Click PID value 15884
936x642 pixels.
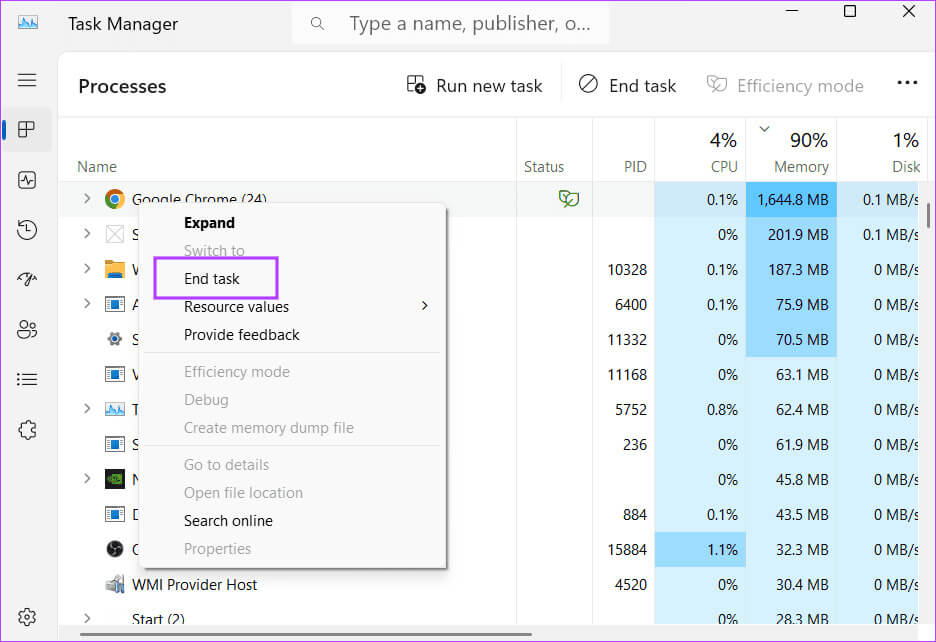(x=627, y=549)
